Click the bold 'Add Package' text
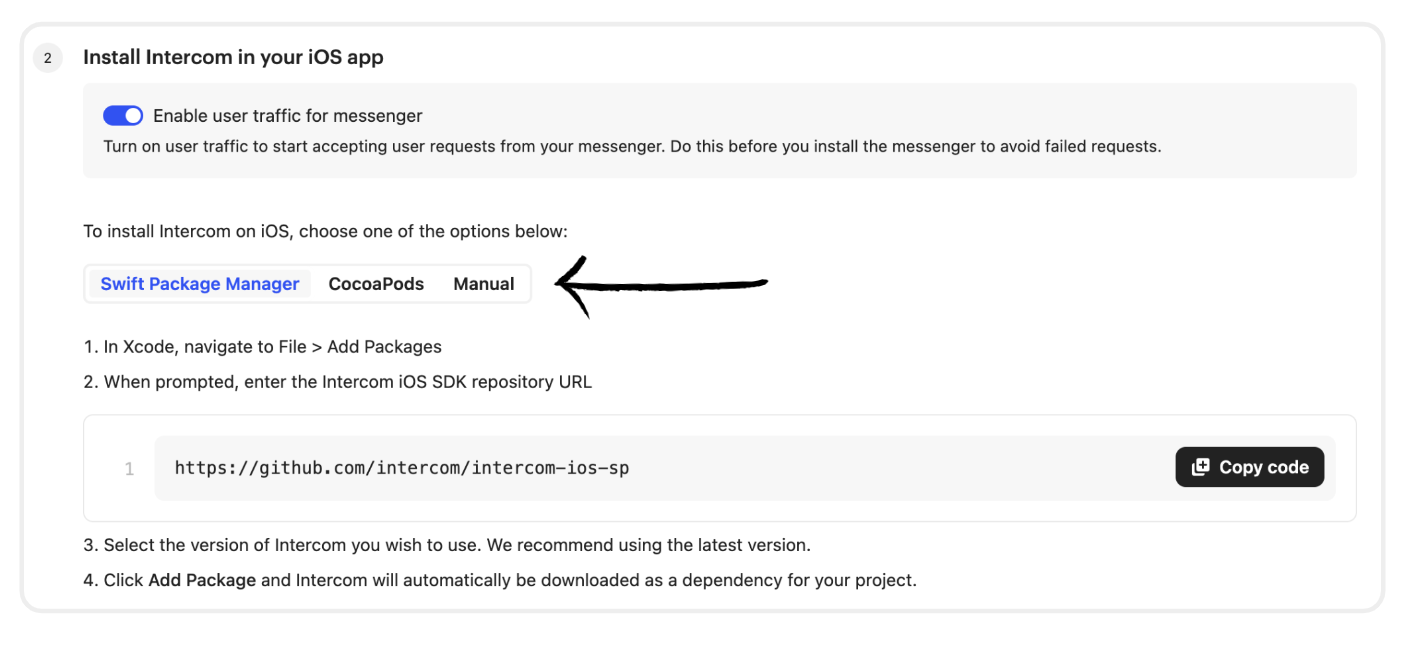The image size is (1402, 646). 202,580
